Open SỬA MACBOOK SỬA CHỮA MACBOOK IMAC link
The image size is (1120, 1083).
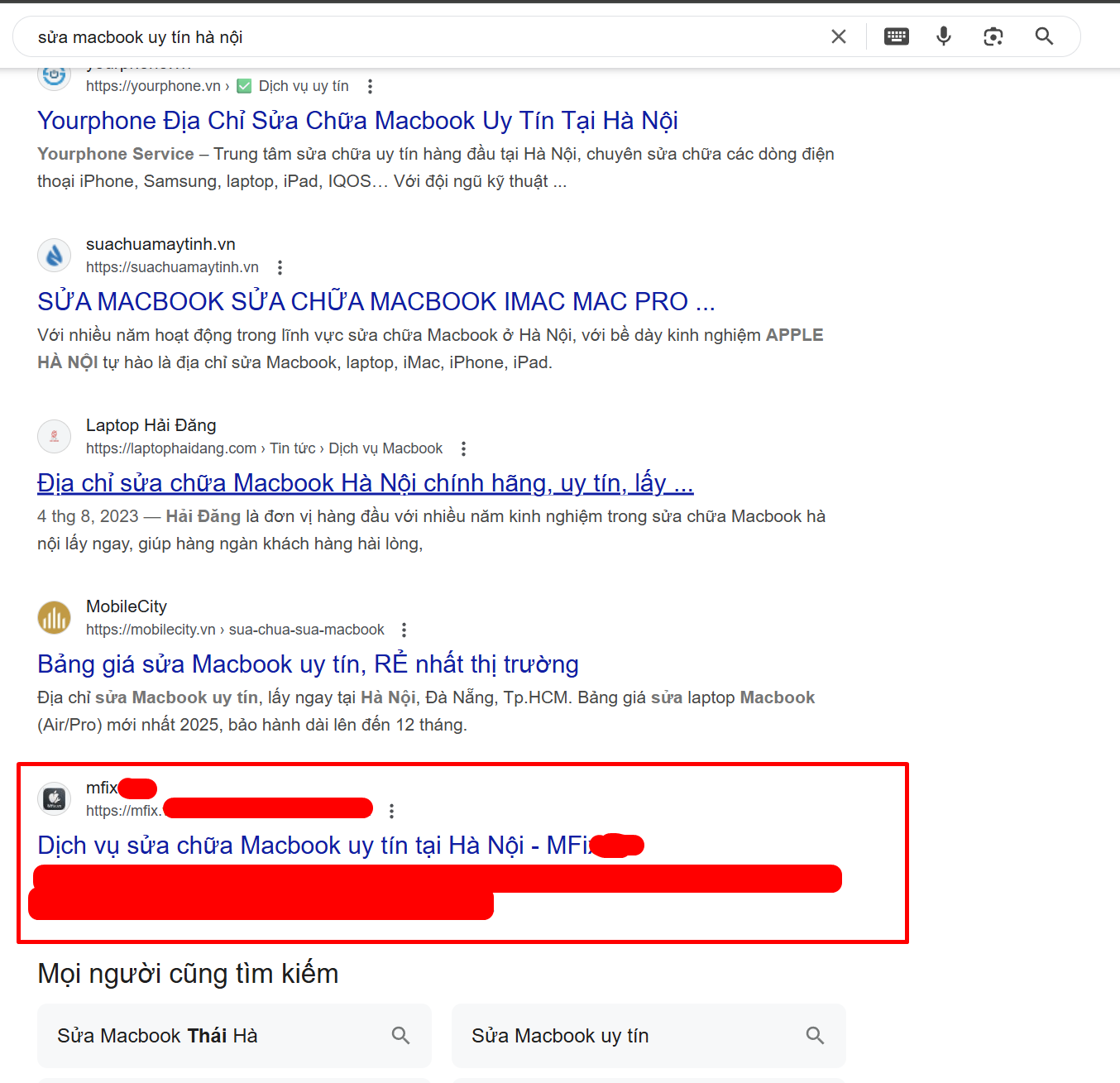click(x=376, y=302)
